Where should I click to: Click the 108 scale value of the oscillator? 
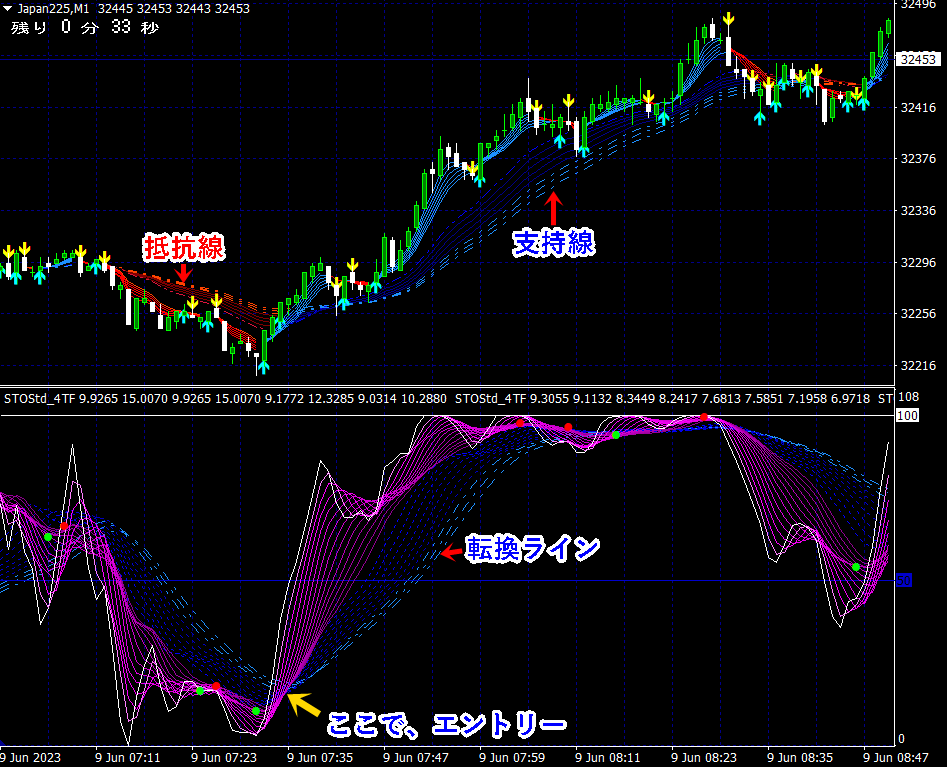click(x=908, y=397)
